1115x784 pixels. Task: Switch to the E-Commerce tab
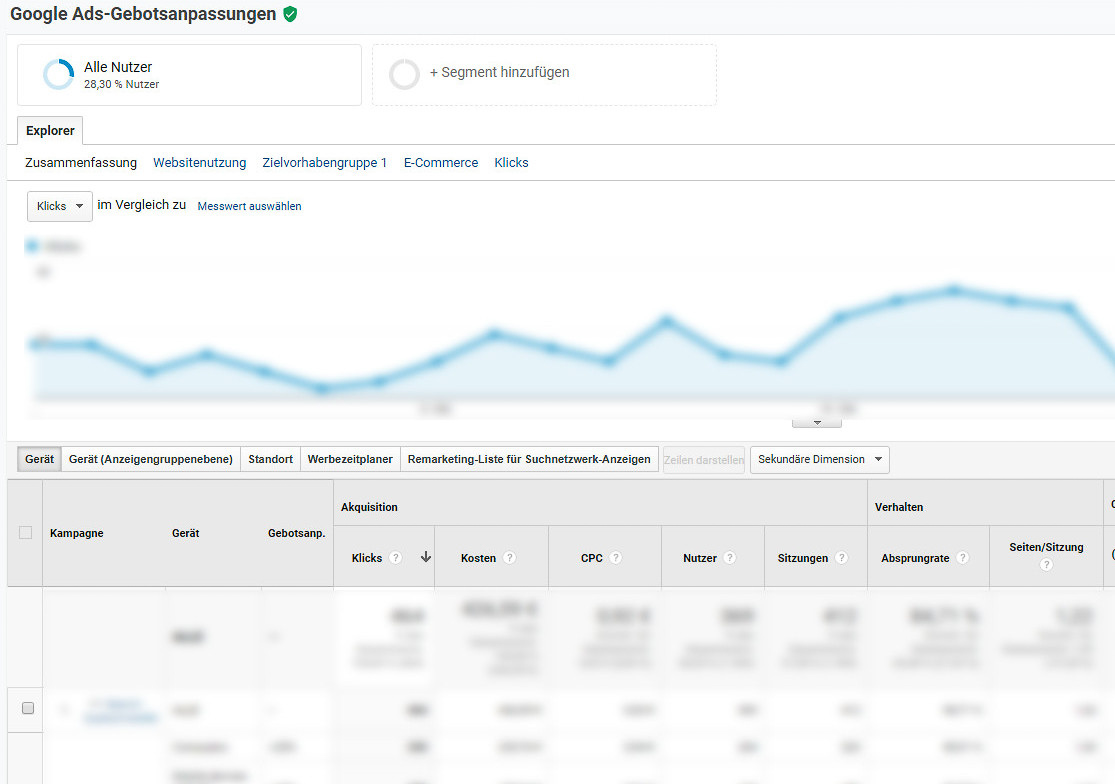(x=441, y=162)
